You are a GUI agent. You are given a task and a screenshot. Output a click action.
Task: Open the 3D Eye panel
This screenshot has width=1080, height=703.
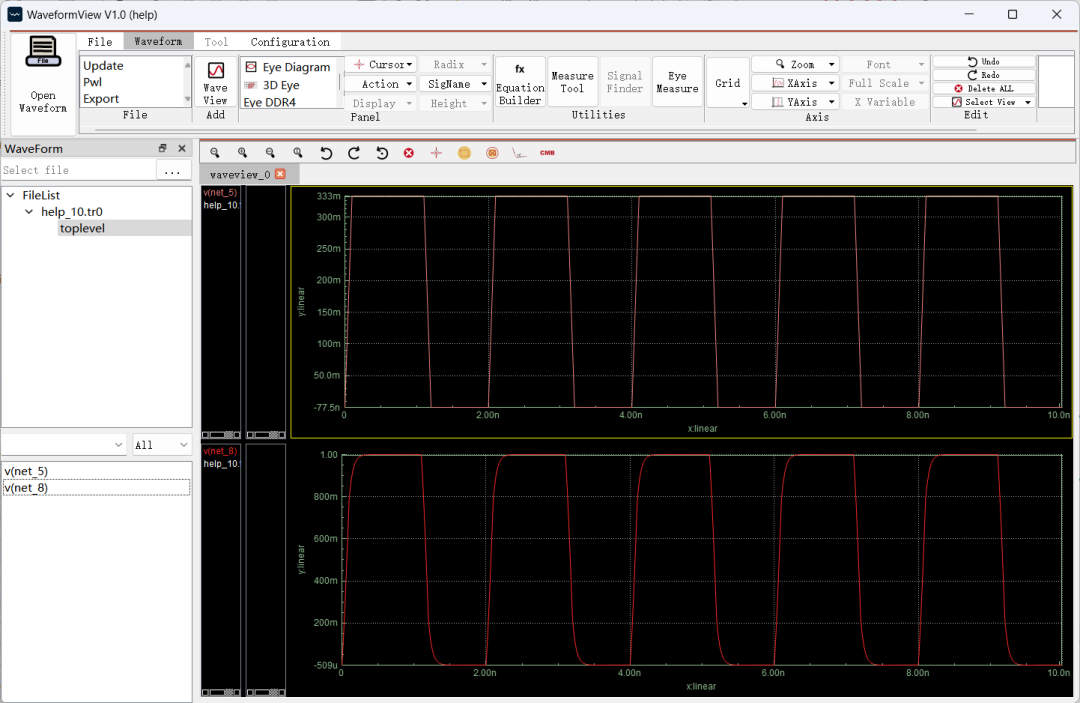[x=273, y=85]
